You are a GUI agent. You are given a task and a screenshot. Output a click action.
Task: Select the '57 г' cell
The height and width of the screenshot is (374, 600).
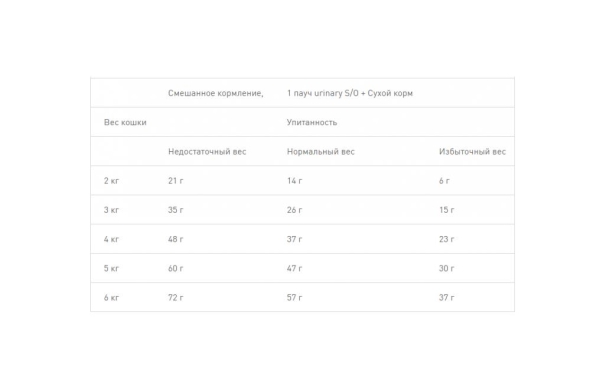pyautogui.click(x=294, y=297)
